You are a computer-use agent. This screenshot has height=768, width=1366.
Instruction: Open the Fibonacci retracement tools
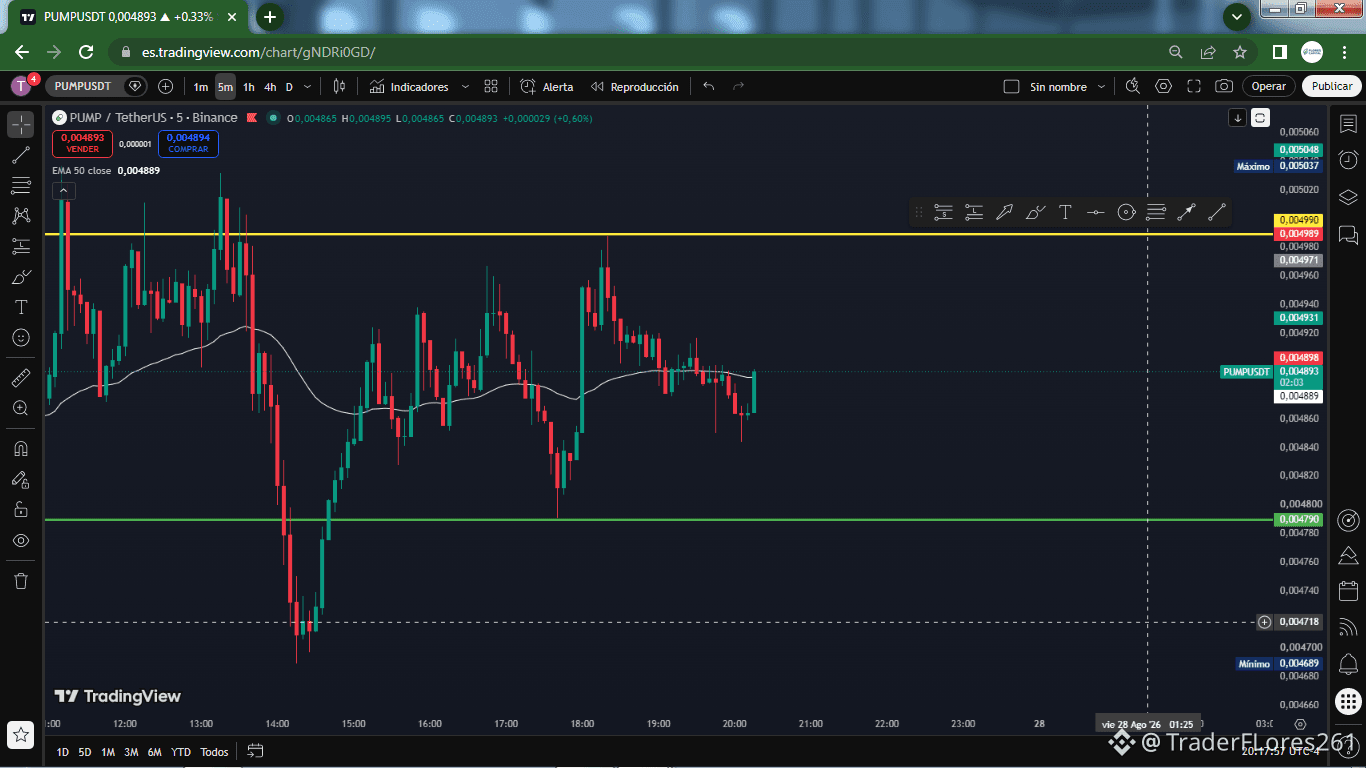click(x=21, y=185)
